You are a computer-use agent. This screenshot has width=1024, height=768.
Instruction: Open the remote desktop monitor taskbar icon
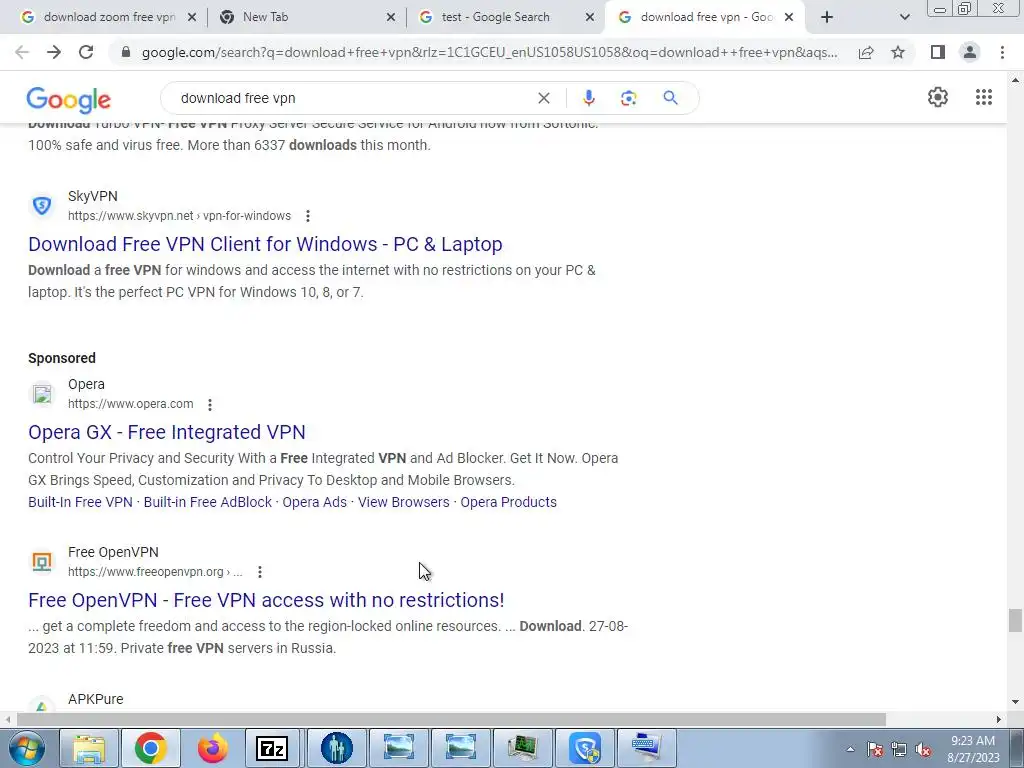[522, 748]
